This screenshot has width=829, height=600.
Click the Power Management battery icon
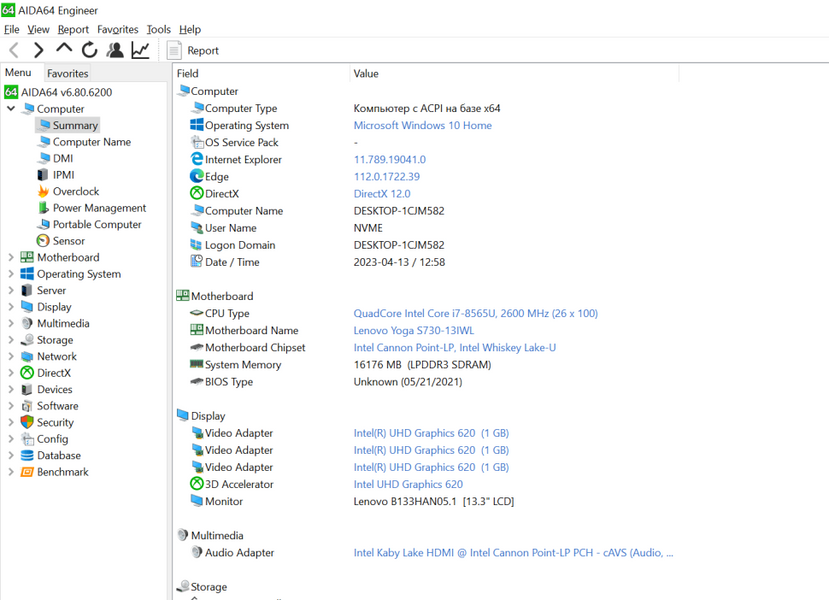(x=43, y=208)
